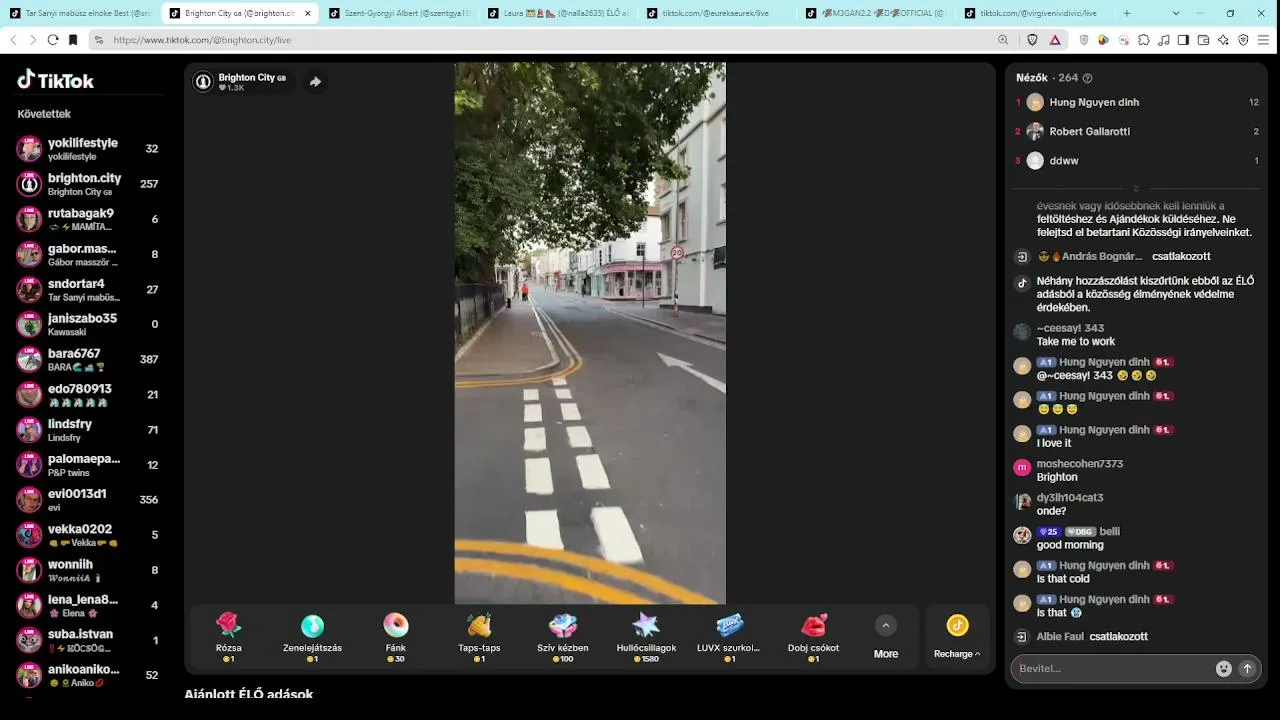Screen dimensions: 1280x720
Task: Send the LUVX szurkoló gift
Action: [x=730, y=636]
